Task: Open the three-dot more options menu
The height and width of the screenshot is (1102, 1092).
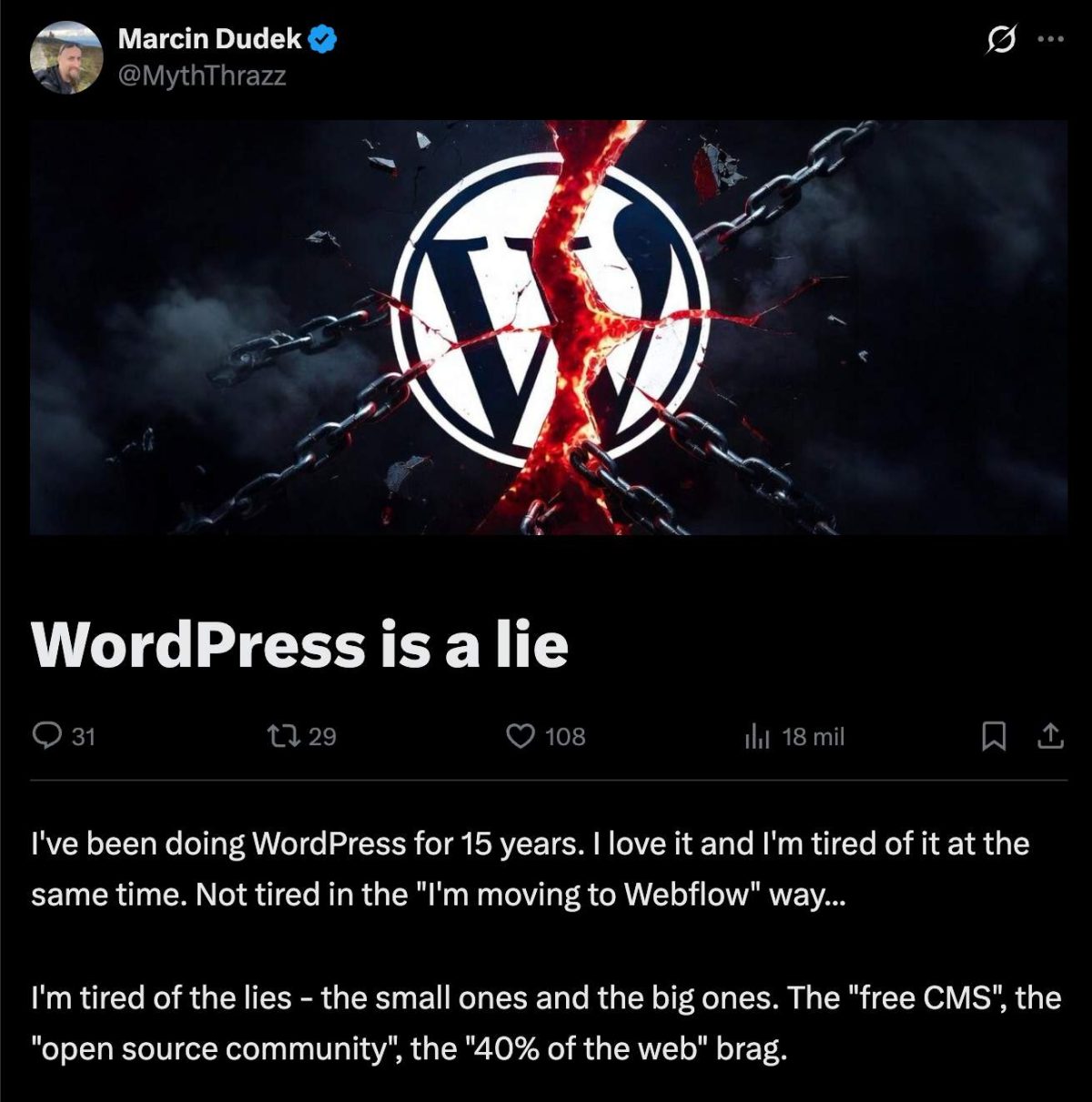Action: pos(1050,39)
